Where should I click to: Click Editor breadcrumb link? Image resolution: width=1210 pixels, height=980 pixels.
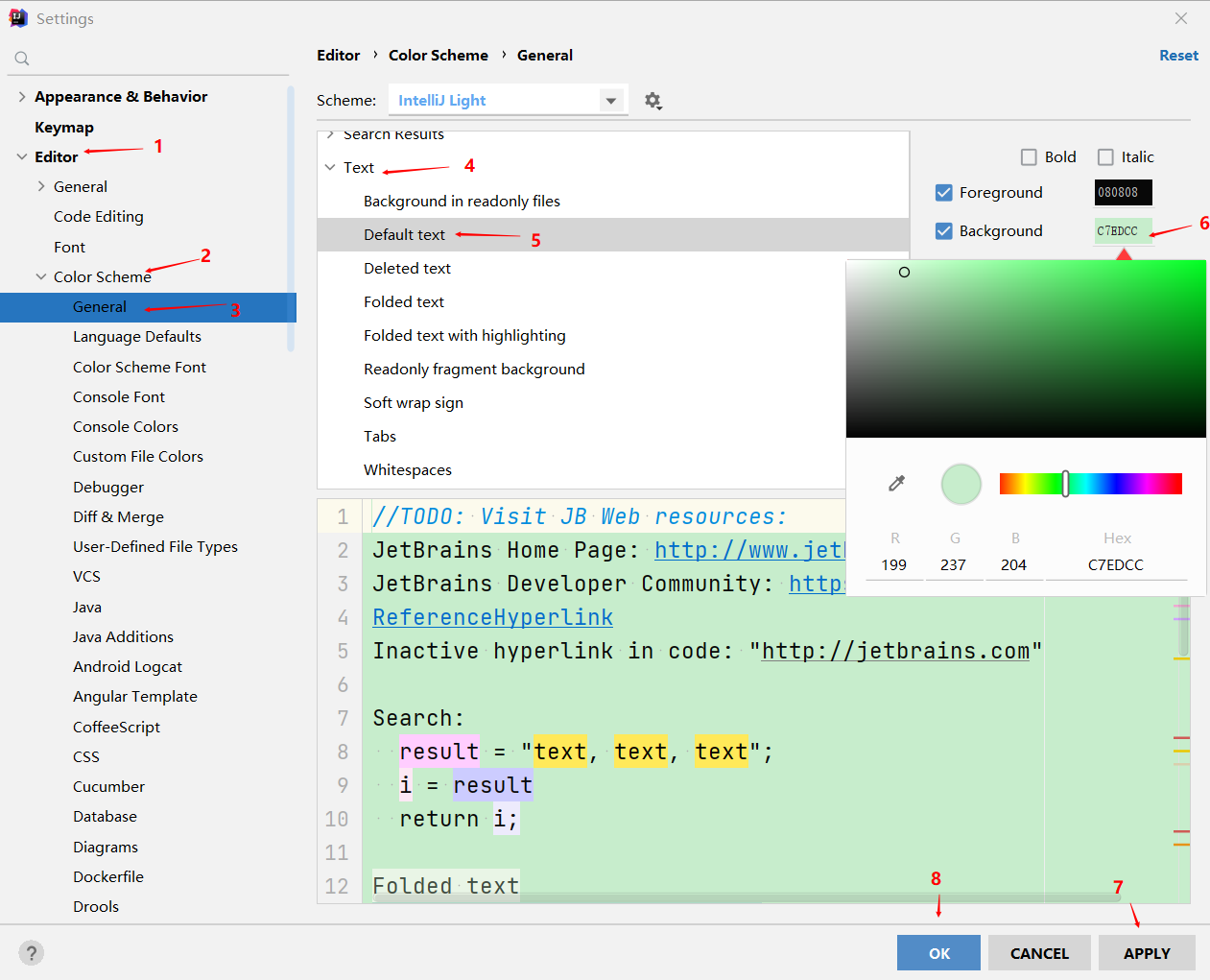tap(339, 56)
